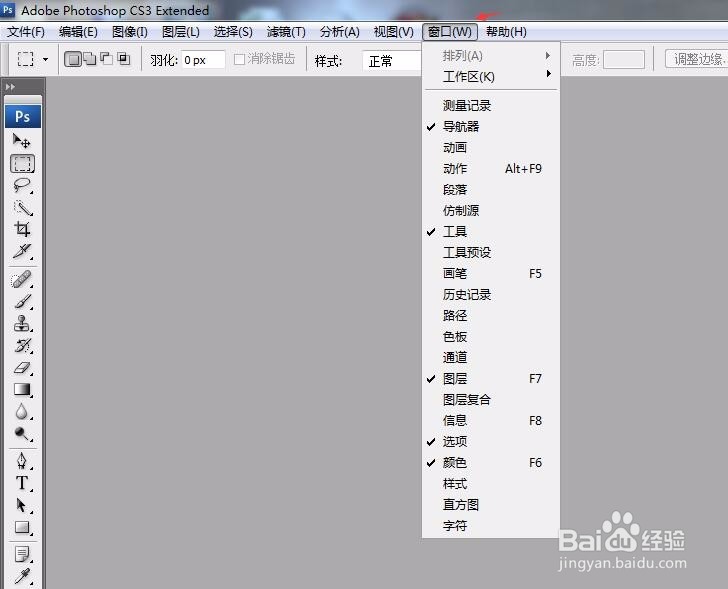Select the Quick Selection tool
Image resolution: width=728 pixels, height=589 pixels.
(x=22, y=207)
